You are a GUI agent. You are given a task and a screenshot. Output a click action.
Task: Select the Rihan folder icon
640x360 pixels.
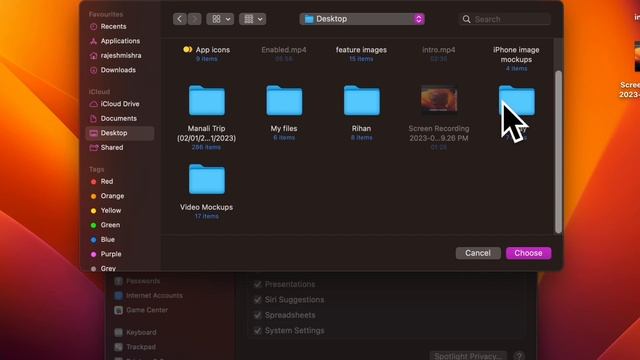[x=362, y=100]
